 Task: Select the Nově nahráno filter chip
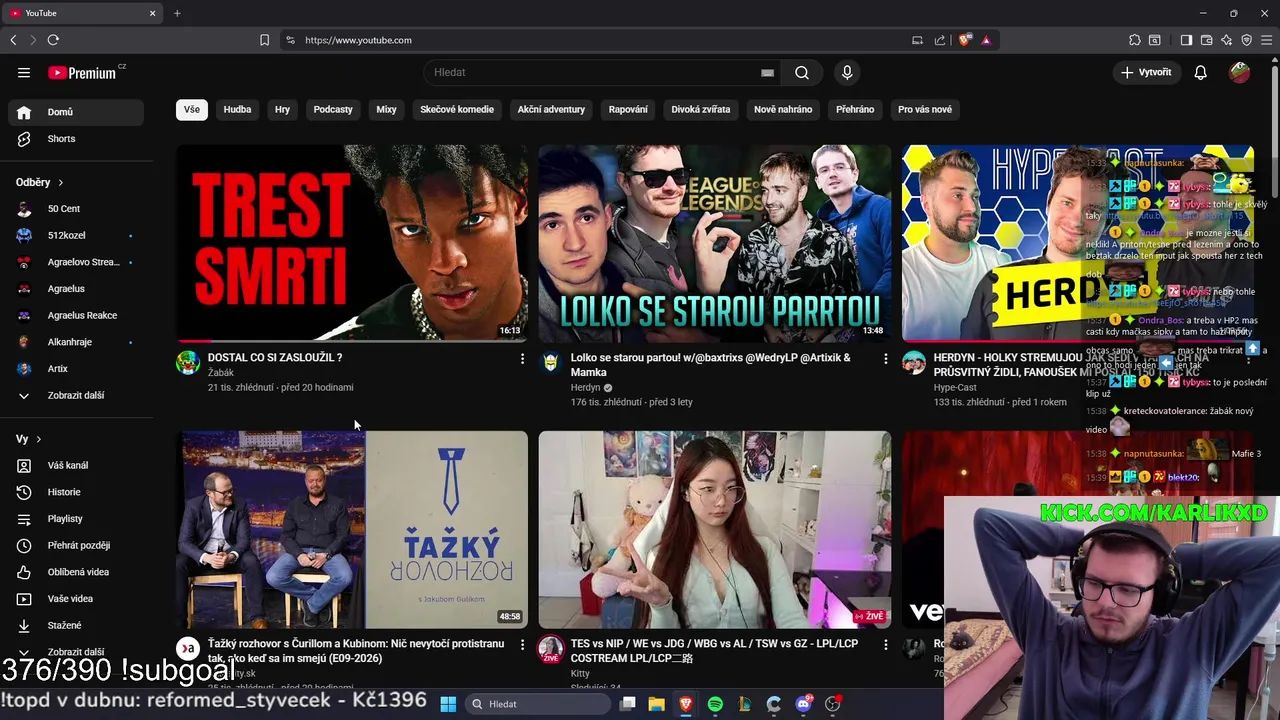(x=783, y=109)
